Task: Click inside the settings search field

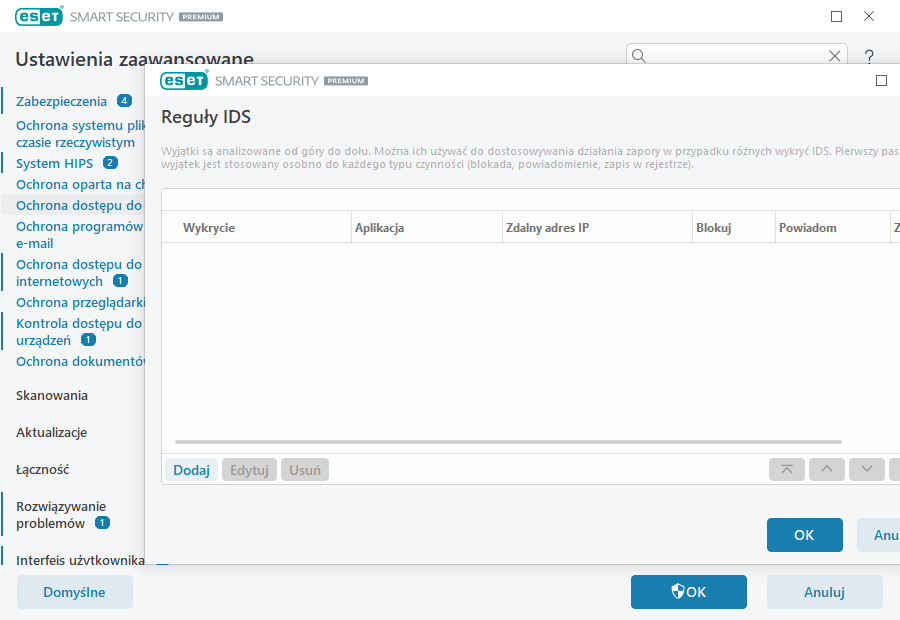Action: click(737, 56)
